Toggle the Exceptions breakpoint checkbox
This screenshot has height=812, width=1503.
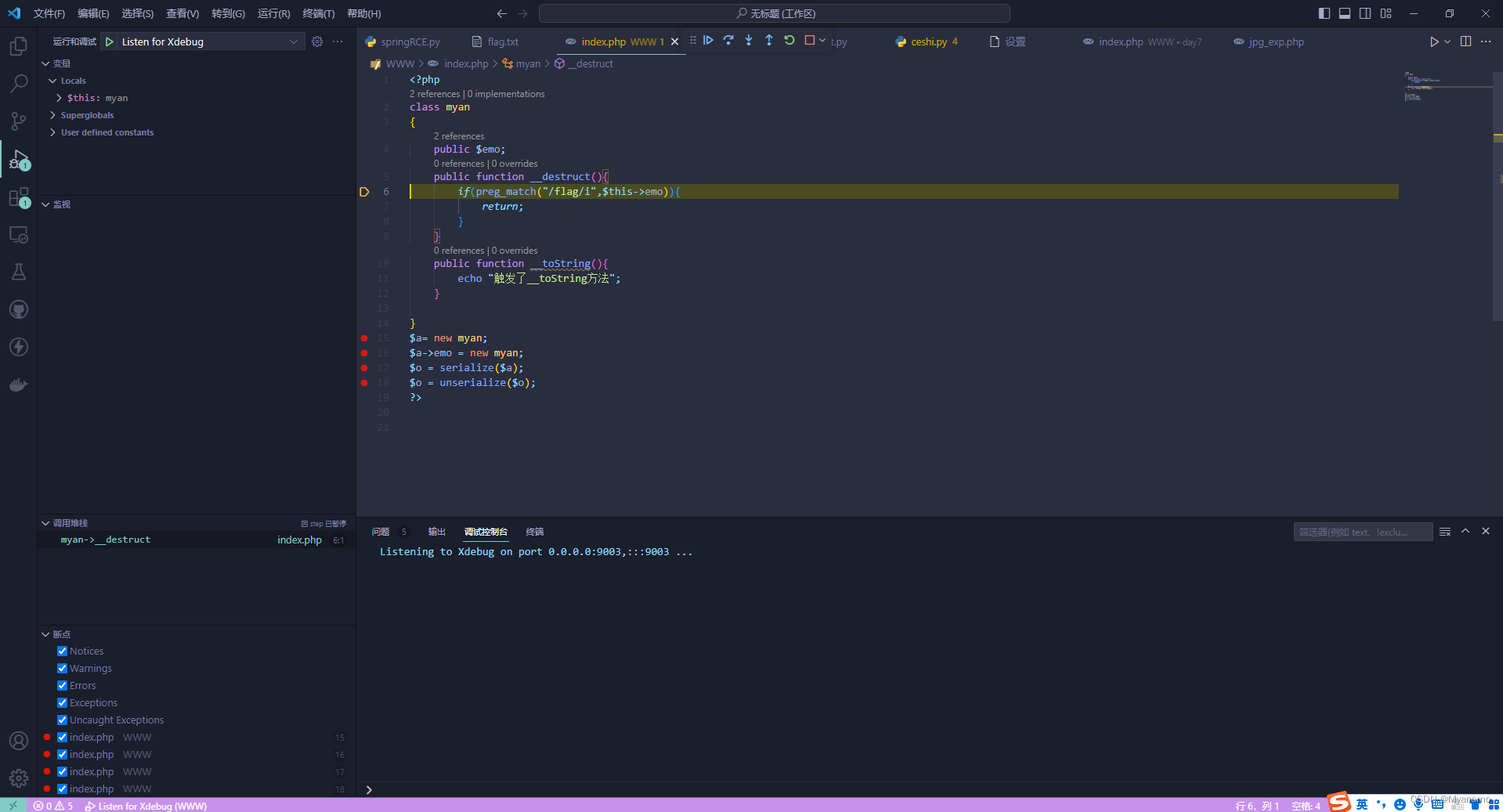(x=62, y=702)
